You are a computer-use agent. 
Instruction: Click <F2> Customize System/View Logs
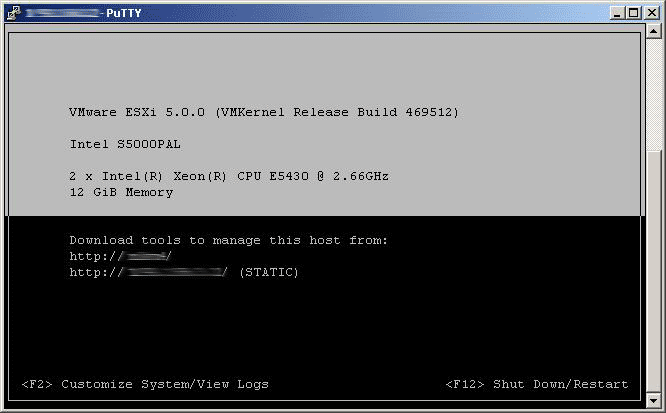(145, 385)
